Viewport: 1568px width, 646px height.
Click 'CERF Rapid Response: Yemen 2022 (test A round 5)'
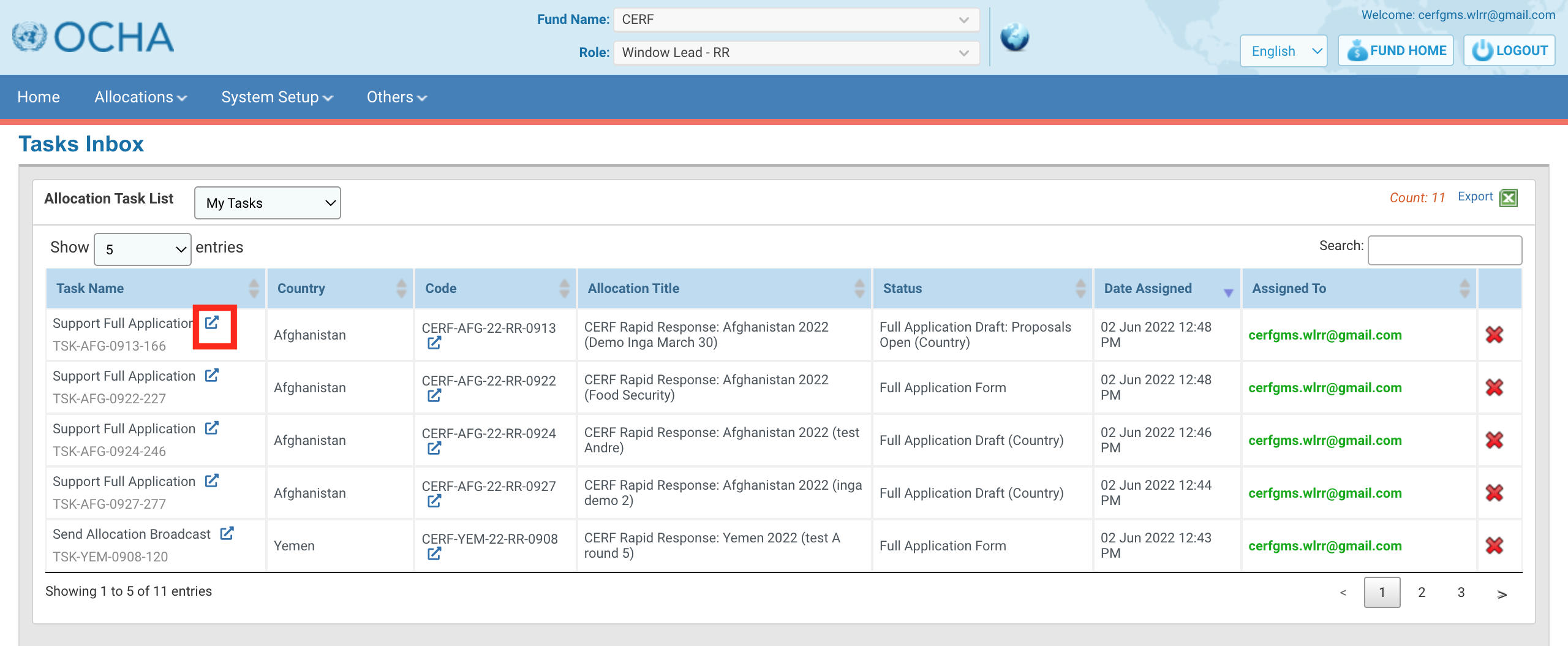(x=712, y=545)
